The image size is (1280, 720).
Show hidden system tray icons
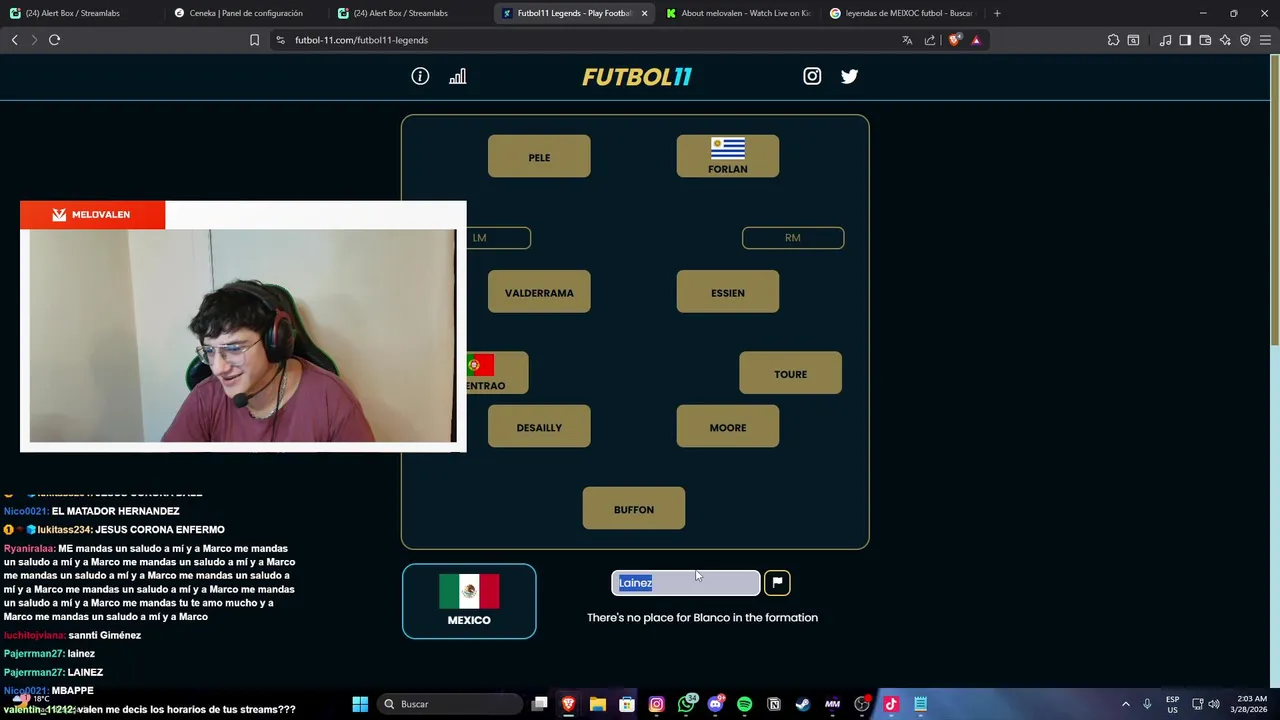[1125, 704]
